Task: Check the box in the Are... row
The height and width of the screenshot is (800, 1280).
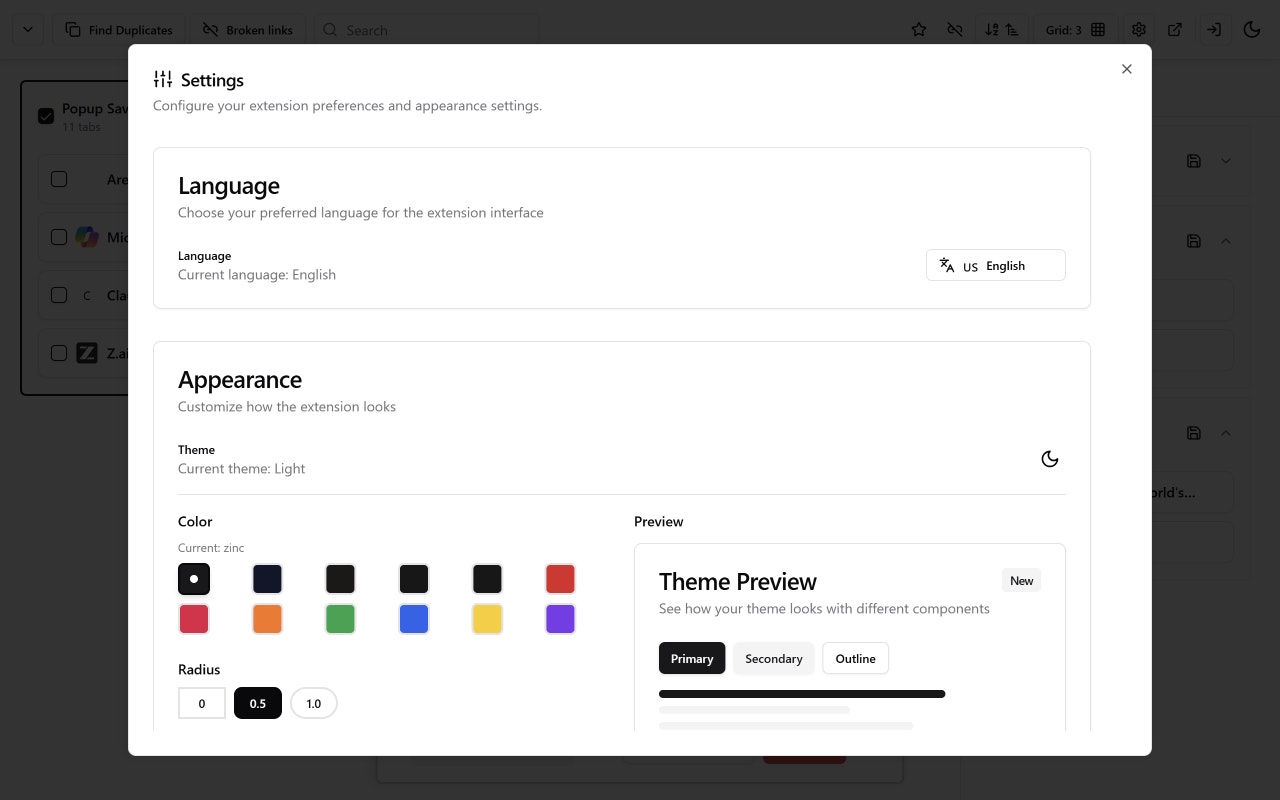Action: [59, 179]
